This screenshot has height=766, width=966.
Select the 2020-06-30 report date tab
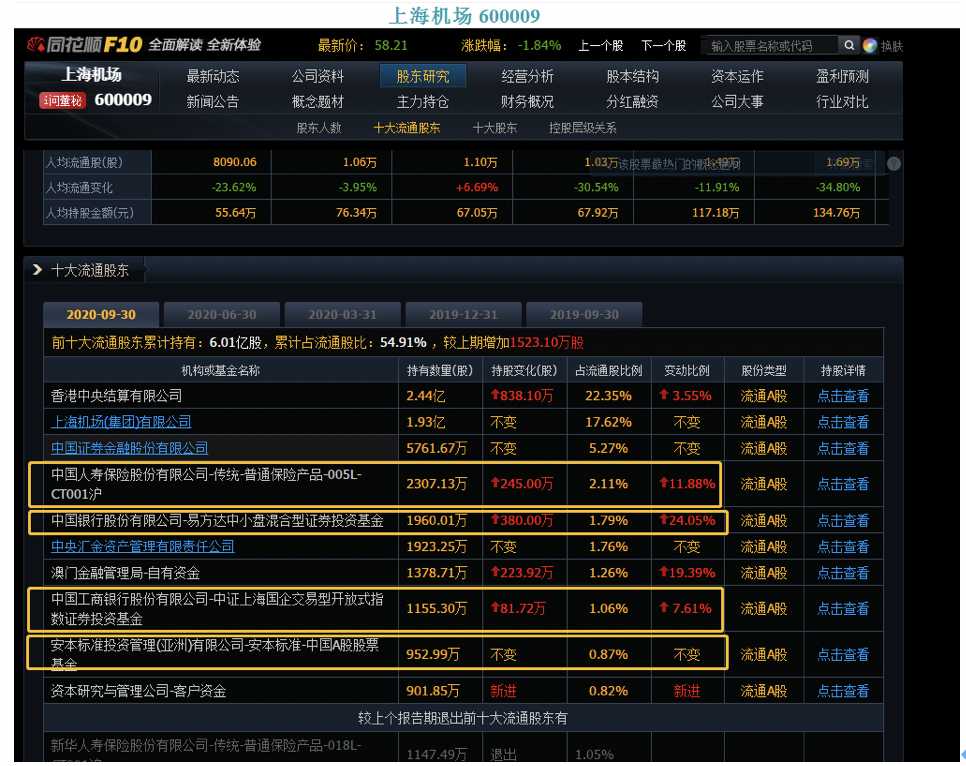point(221,314)
